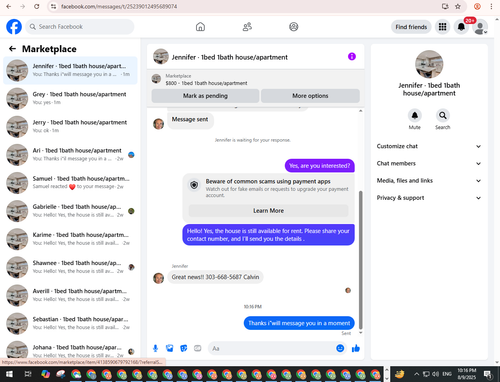Click Learn More about scams
500x382 pixels.
[x=268, y=211]
